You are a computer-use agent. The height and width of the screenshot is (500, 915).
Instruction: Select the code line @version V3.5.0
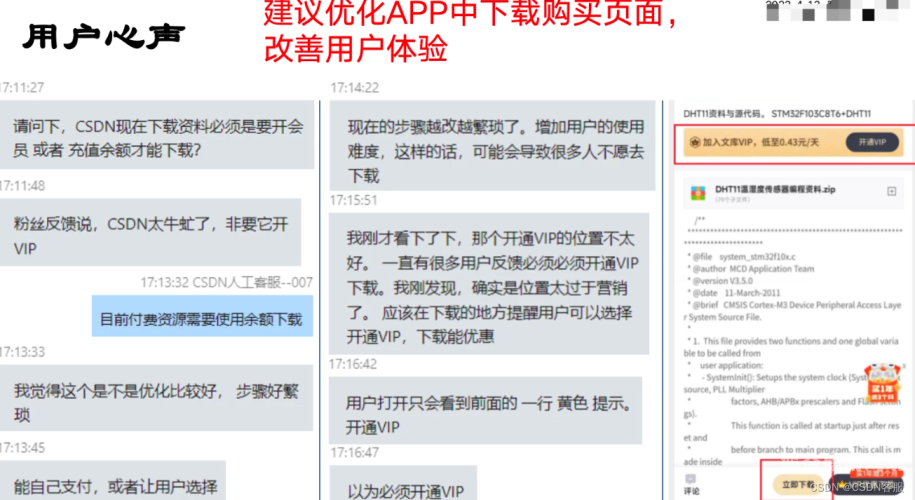(x=722, y=281)
